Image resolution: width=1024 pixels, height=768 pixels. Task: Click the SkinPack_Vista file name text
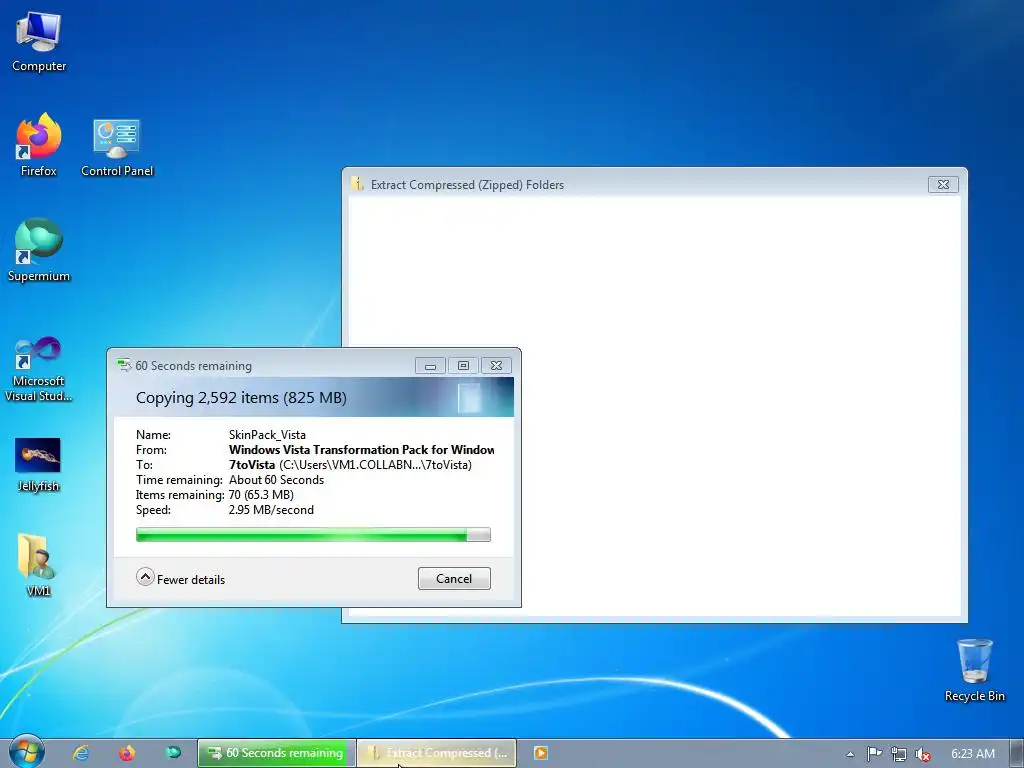point(267,435)
